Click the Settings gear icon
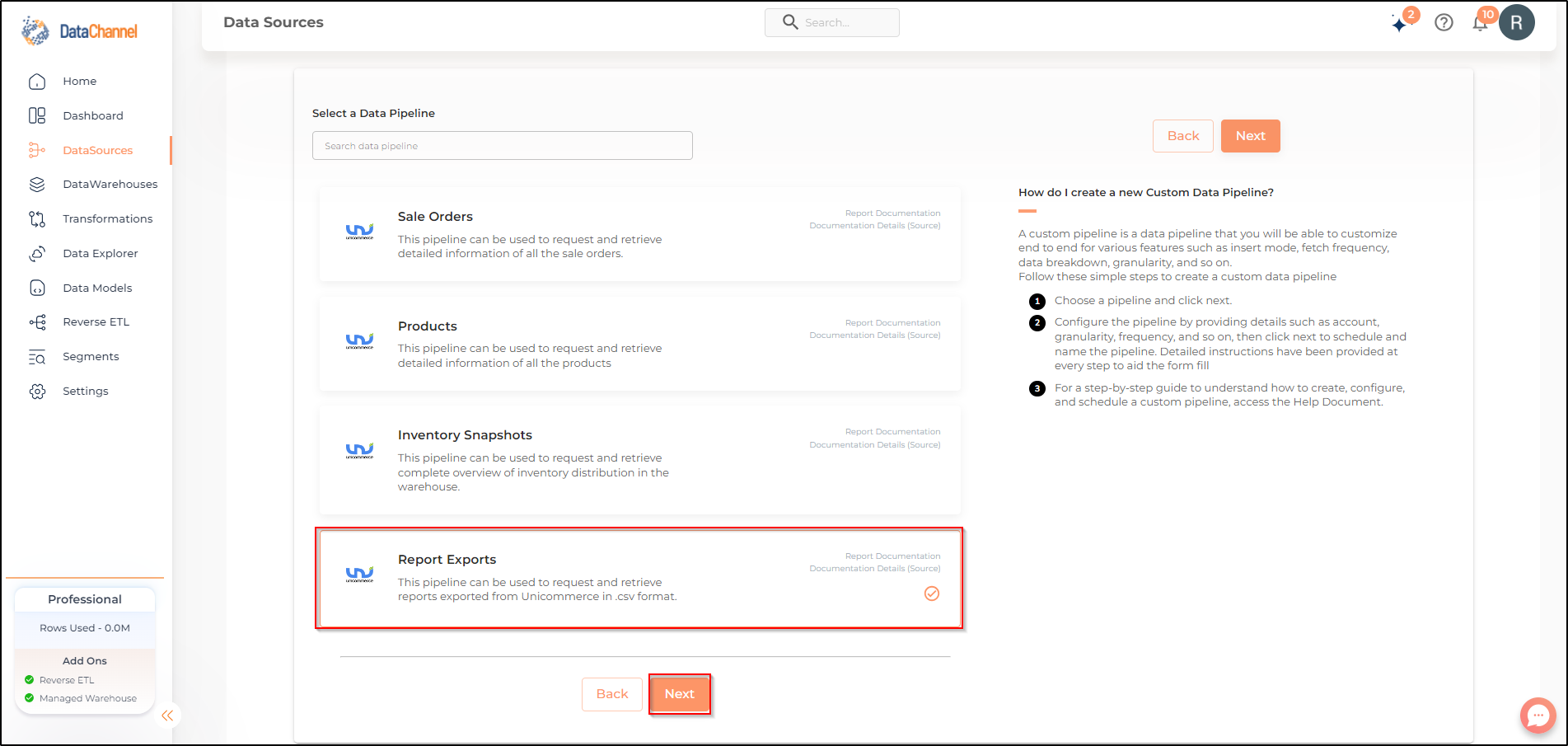The height and width of the screenshot is (746, 1568). [x=37, y=392]
